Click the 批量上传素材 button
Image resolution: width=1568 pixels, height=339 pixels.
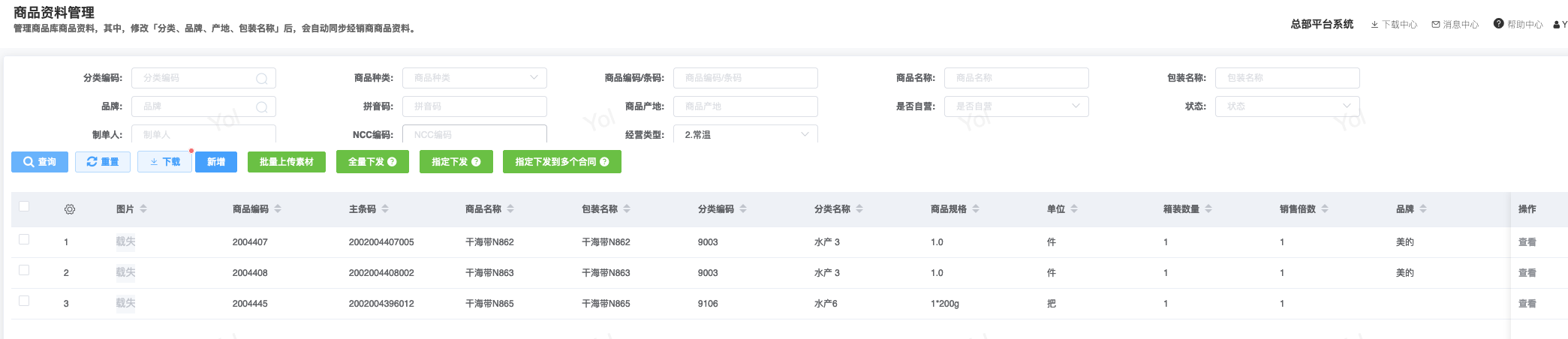tap(286, 162)
